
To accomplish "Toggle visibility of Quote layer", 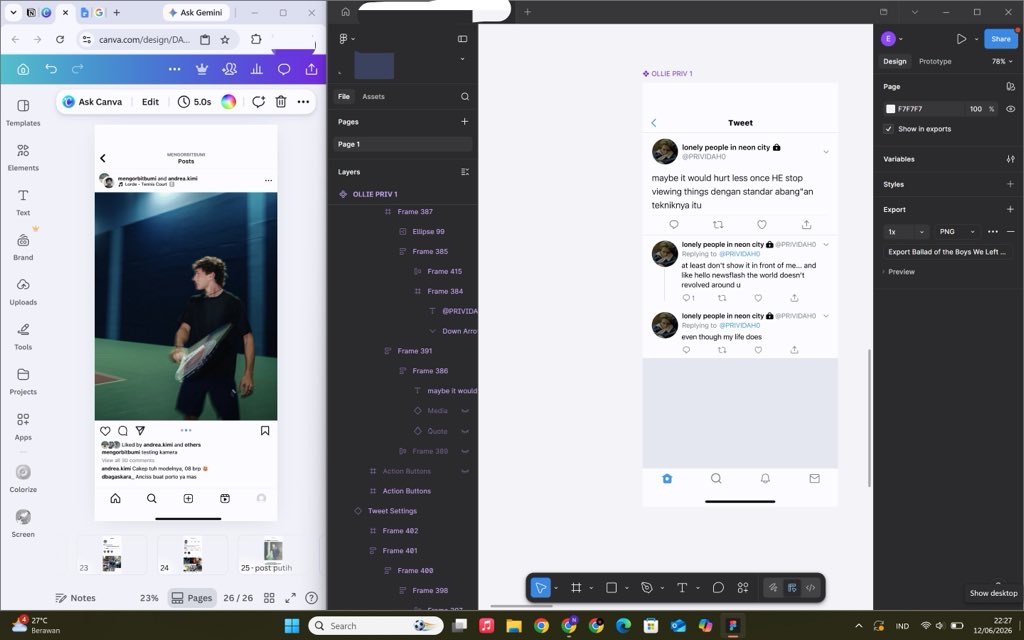I will [x=466, y=431].
